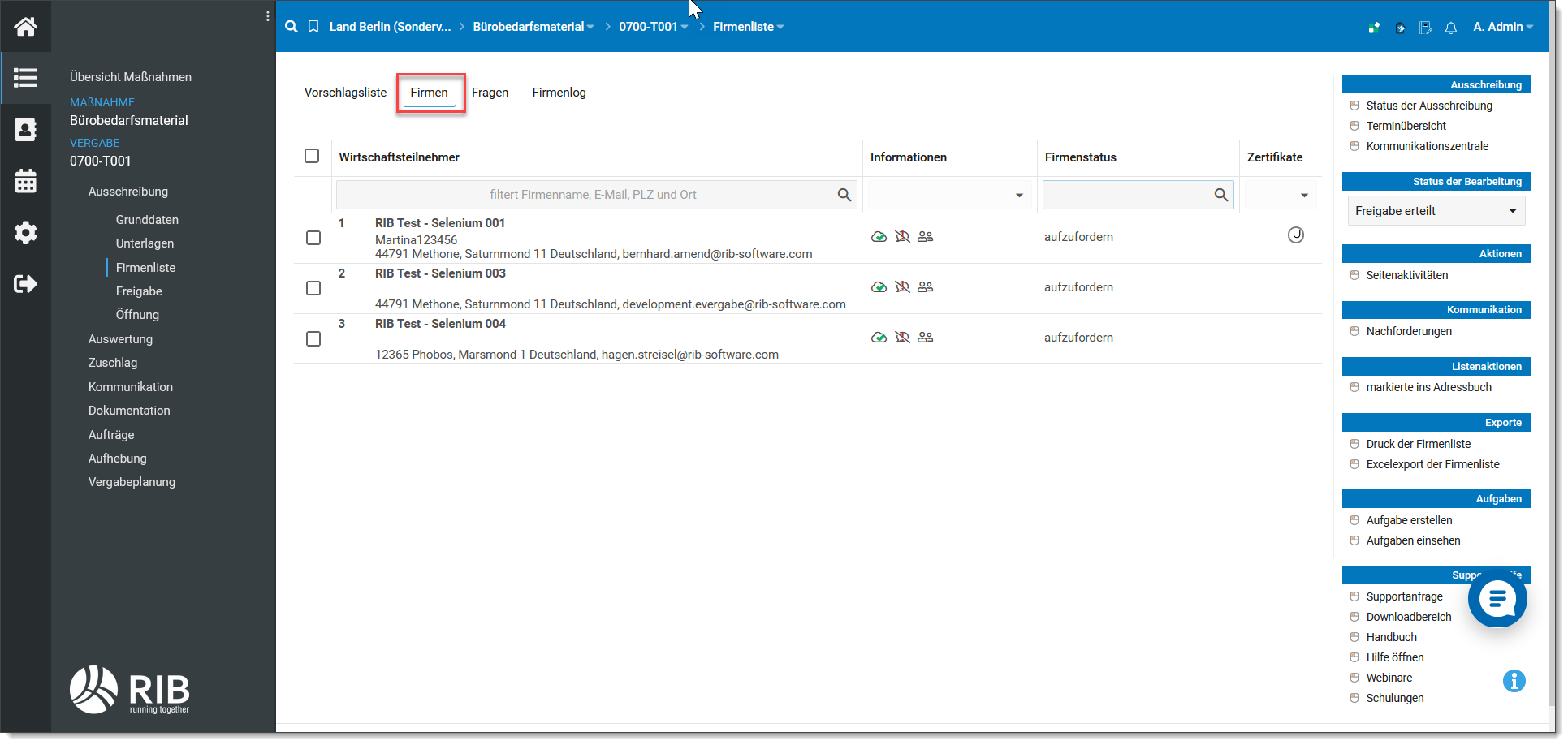The image size is (1568, 745).
Task: Switch to the Firmen tab
Action: click(429, 93)
